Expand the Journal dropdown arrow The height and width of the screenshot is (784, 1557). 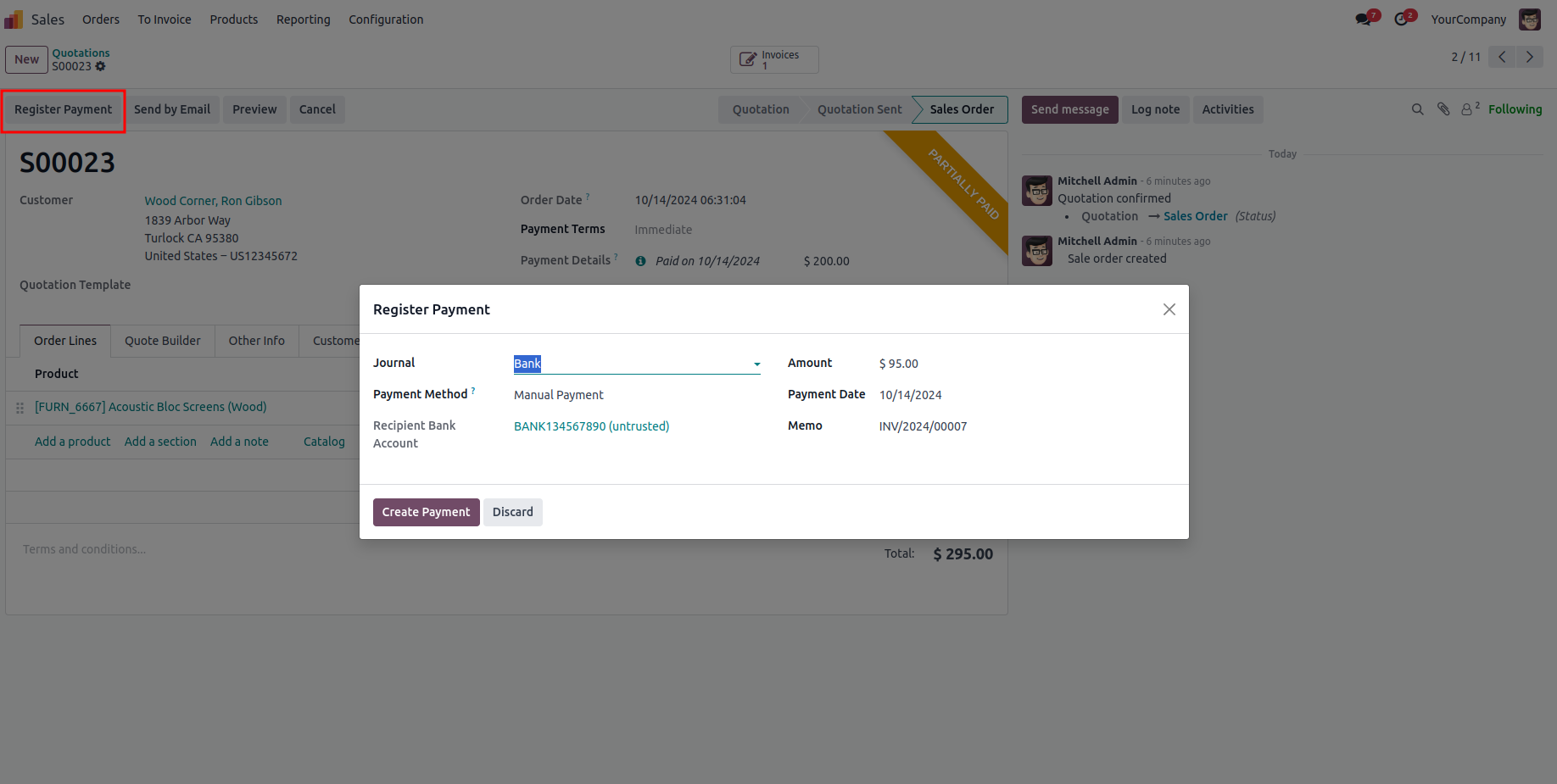coord(756,364)
